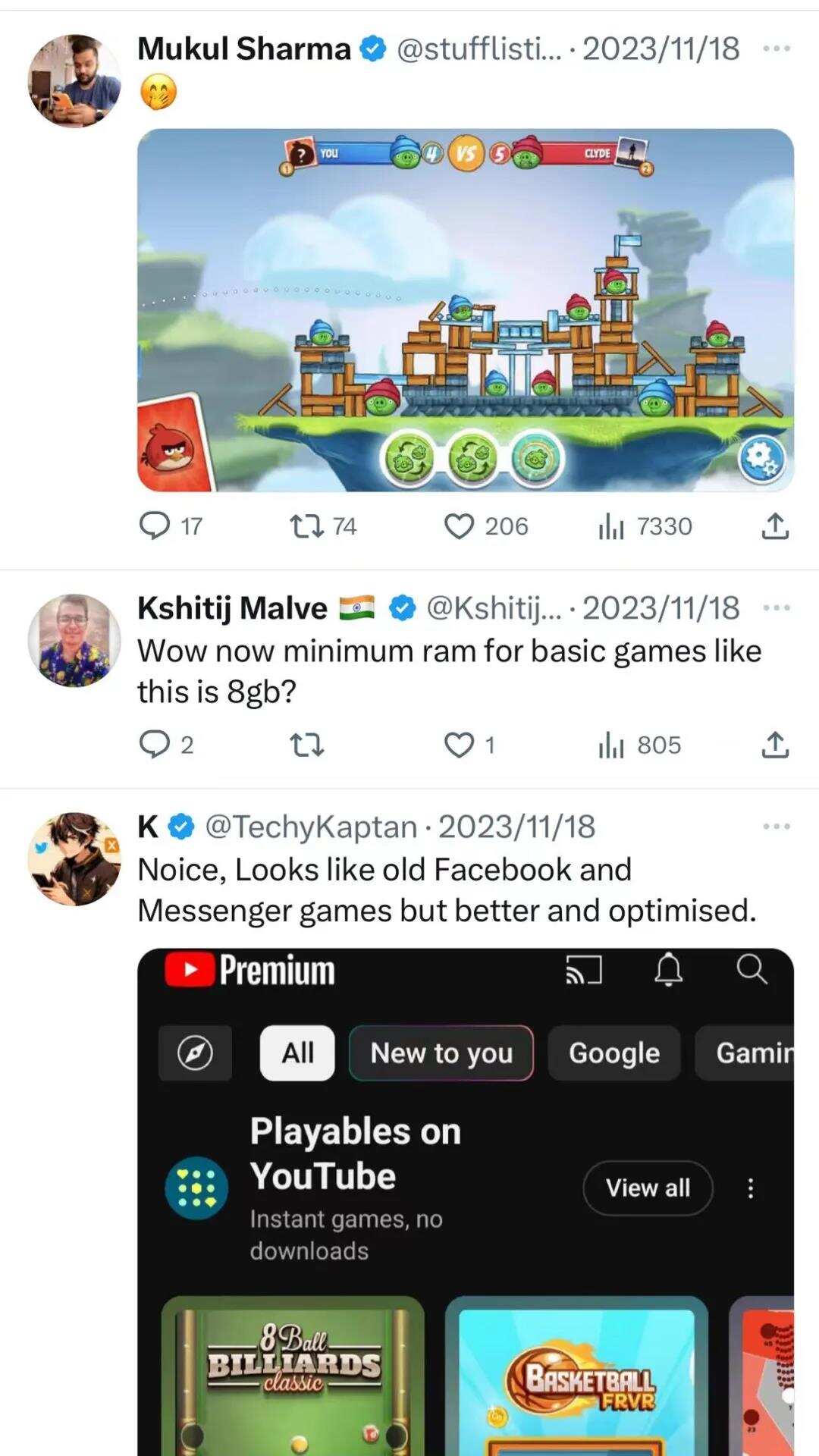This screenshot has width=819, height=1456.
Task: Like Kshitij Malve's 8gb ram tweet
Action: point(459,745)
